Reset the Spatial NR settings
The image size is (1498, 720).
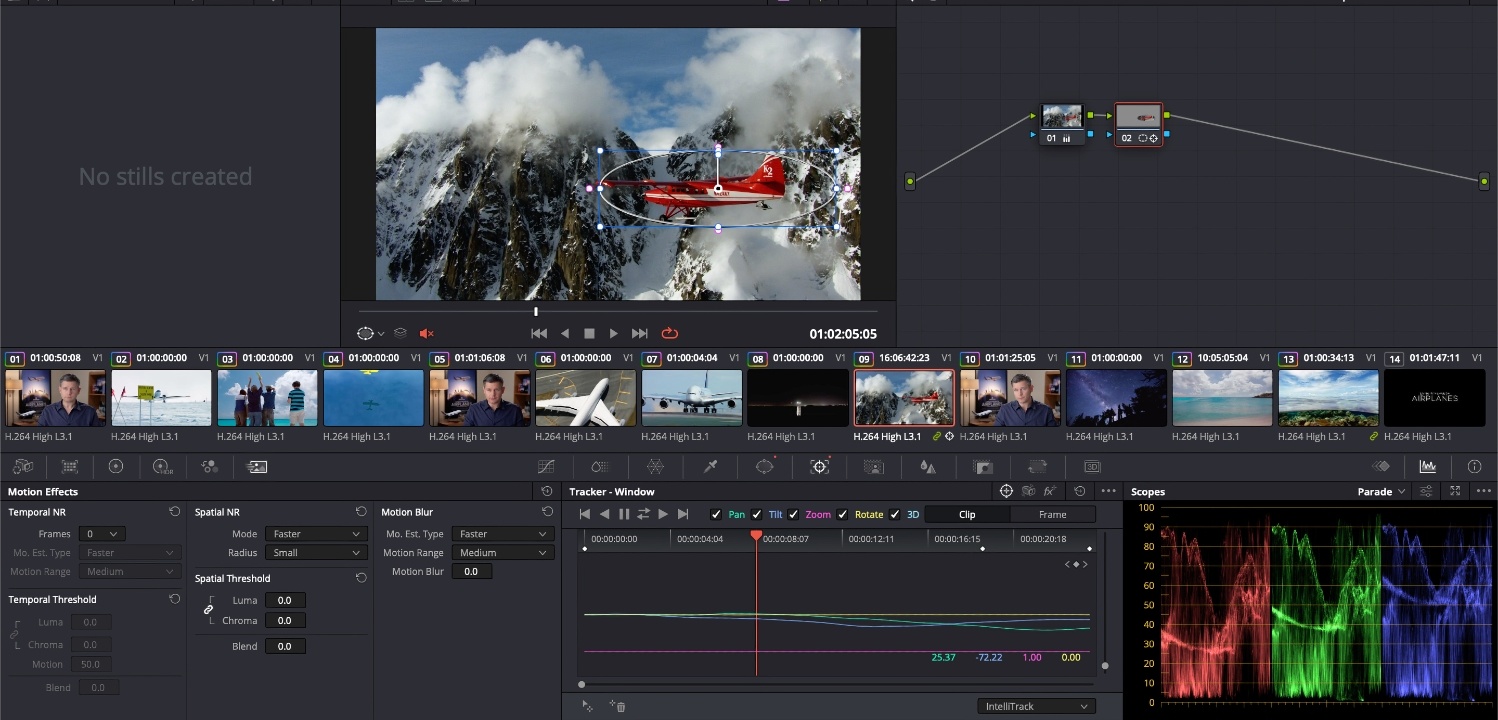[361, 512]
